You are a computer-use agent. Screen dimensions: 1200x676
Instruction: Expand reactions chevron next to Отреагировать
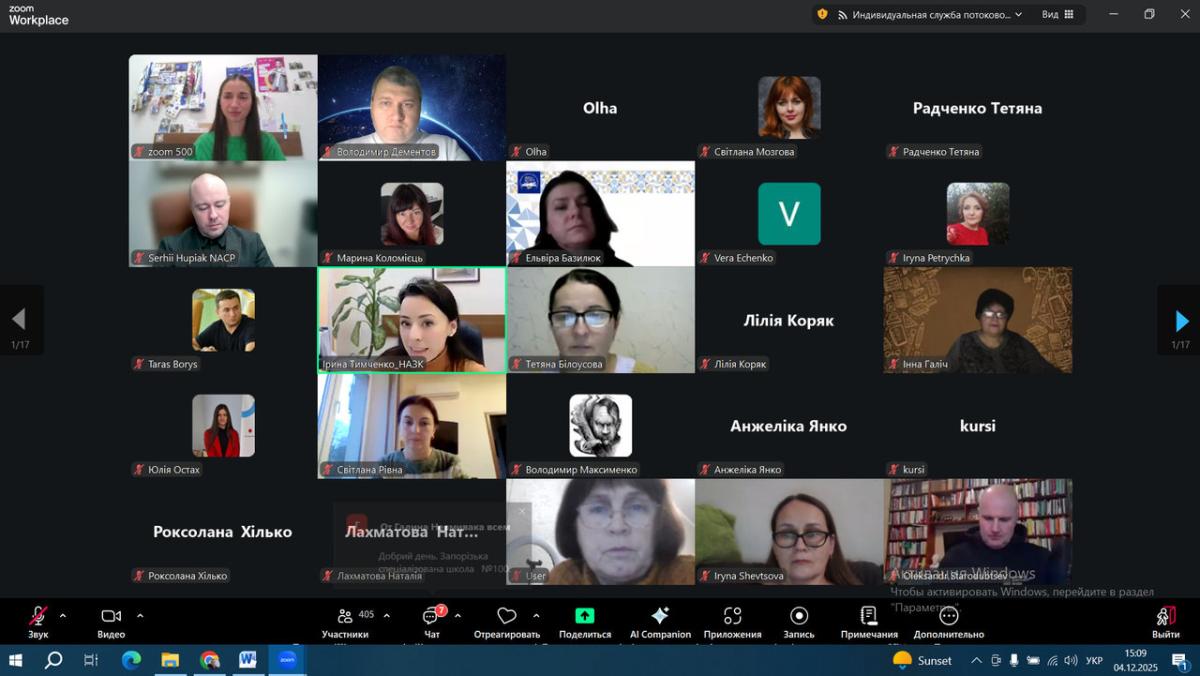tap(536, 616)
